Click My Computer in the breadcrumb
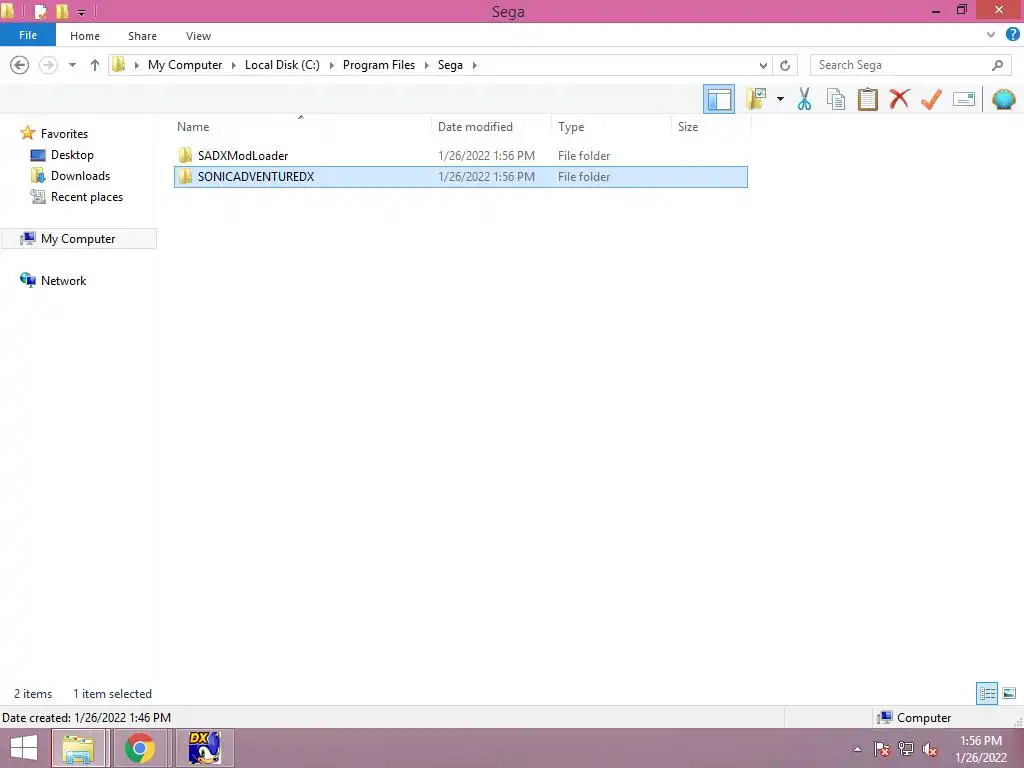1024x768 pixels. (185, 65)
